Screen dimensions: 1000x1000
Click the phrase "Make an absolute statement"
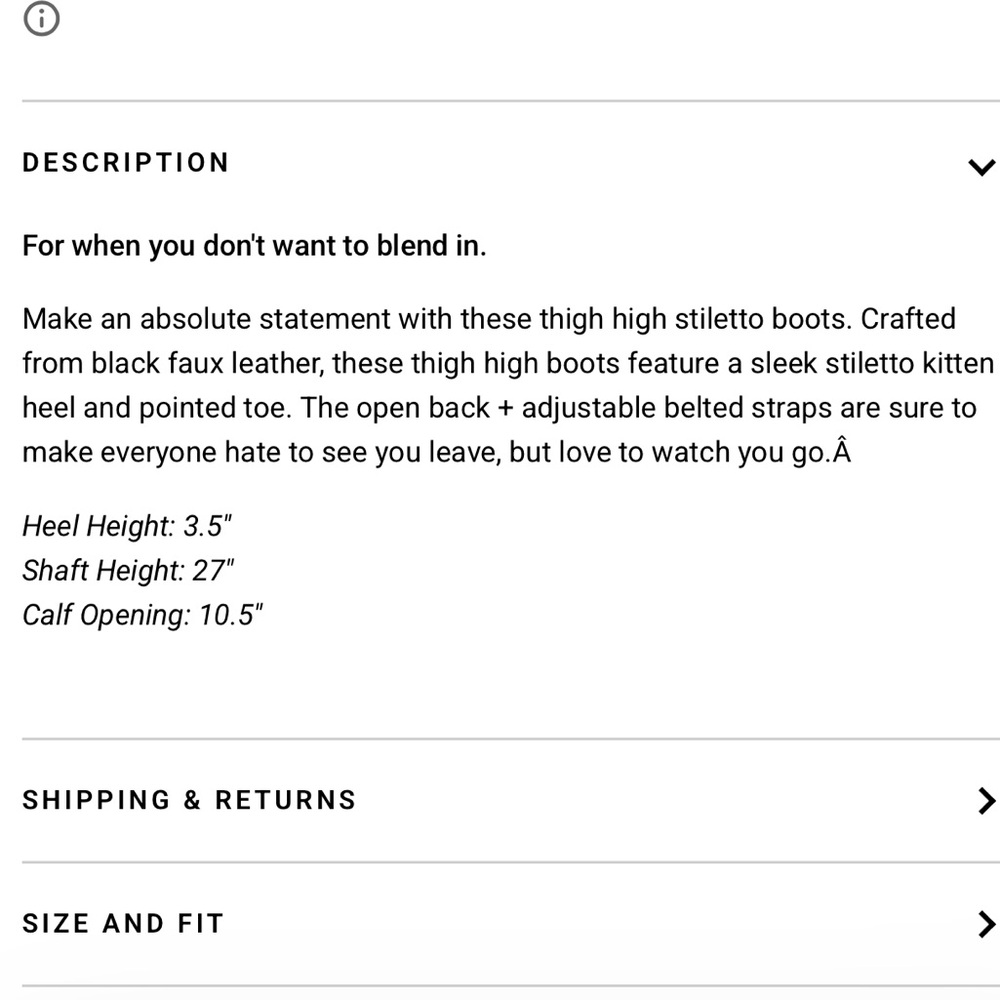click(207, 319)
